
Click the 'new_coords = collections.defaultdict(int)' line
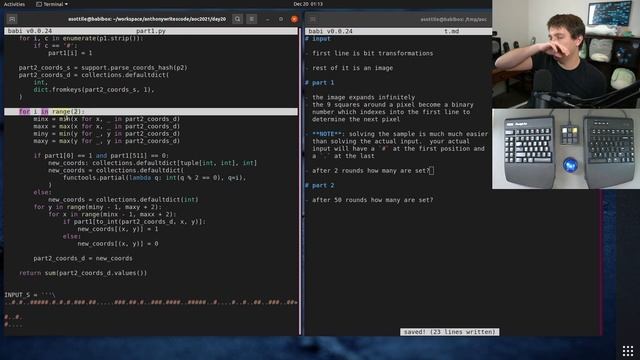[x=123, y=200]
